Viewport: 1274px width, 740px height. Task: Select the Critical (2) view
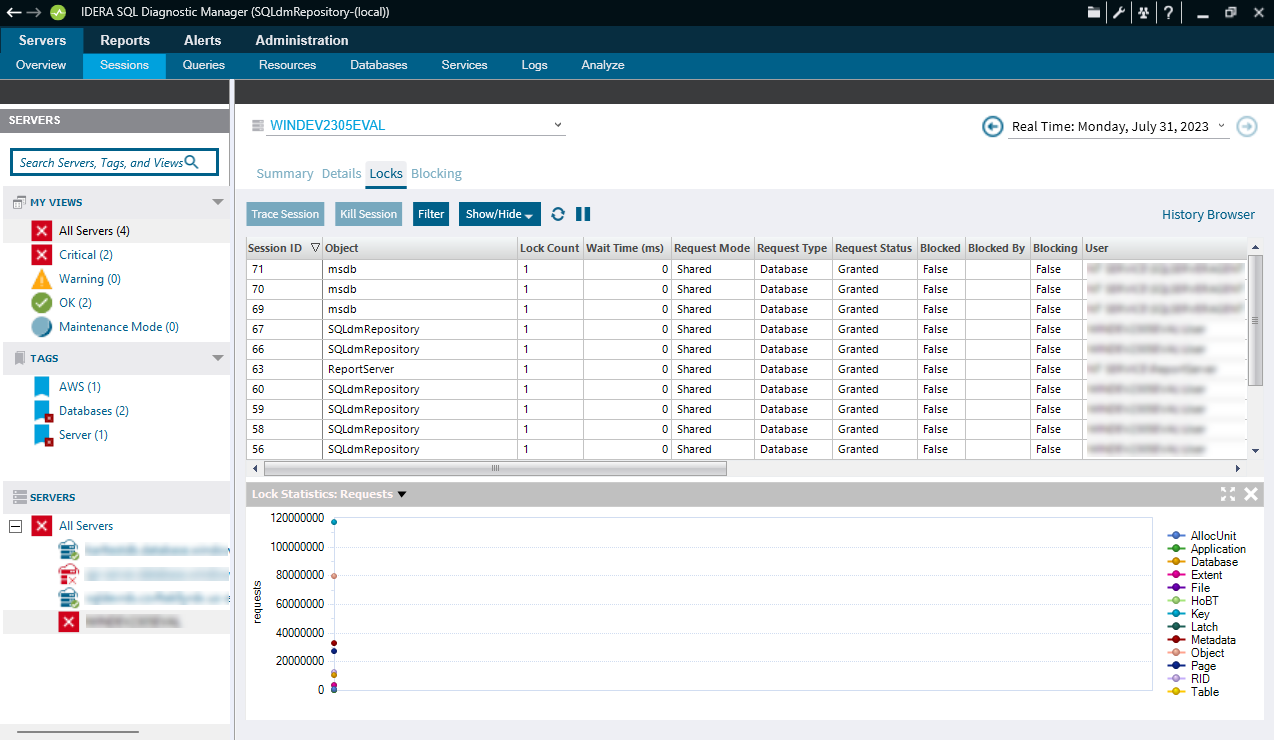85,255
